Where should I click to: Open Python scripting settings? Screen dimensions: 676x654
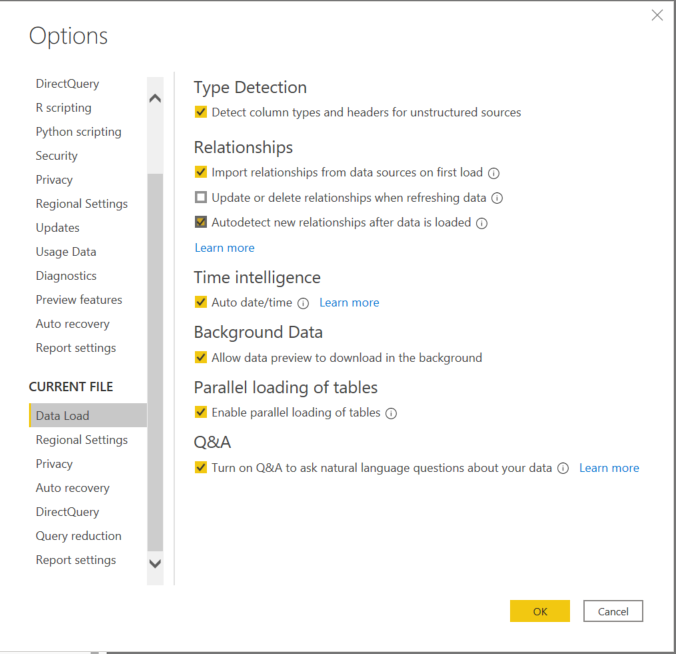click(x=78, y=132)
